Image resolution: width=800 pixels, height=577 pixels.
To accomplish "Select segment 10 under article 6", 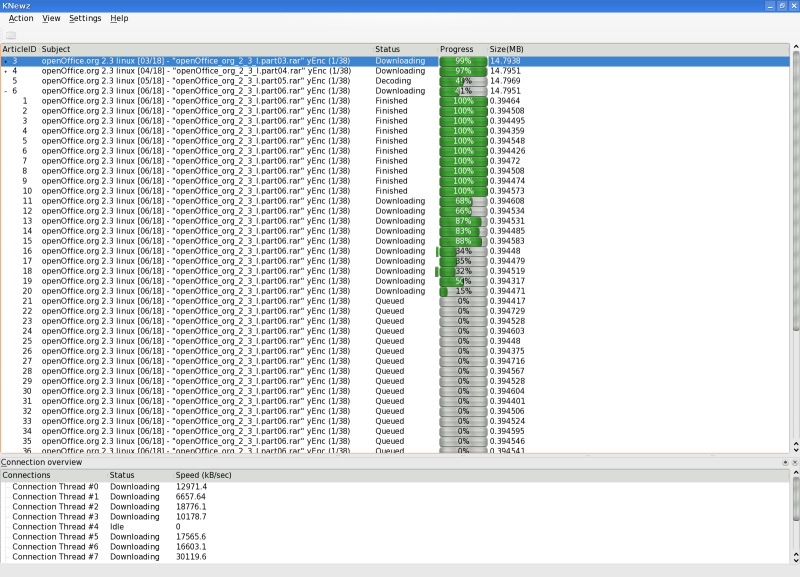I will 395,191.
